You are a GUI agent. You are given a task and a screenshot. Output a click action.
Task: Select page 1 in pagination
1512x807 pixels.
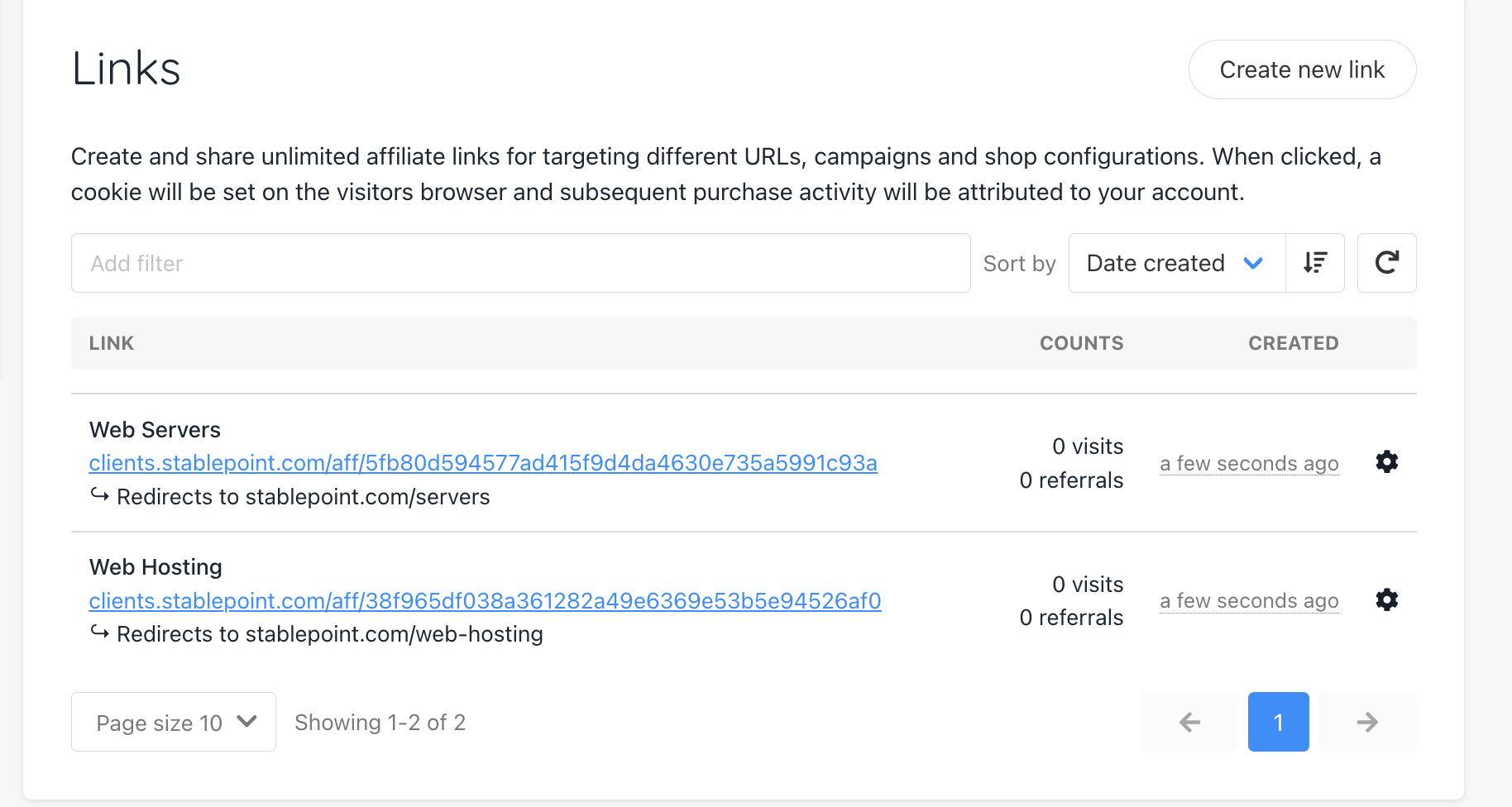pos(1278,722)
